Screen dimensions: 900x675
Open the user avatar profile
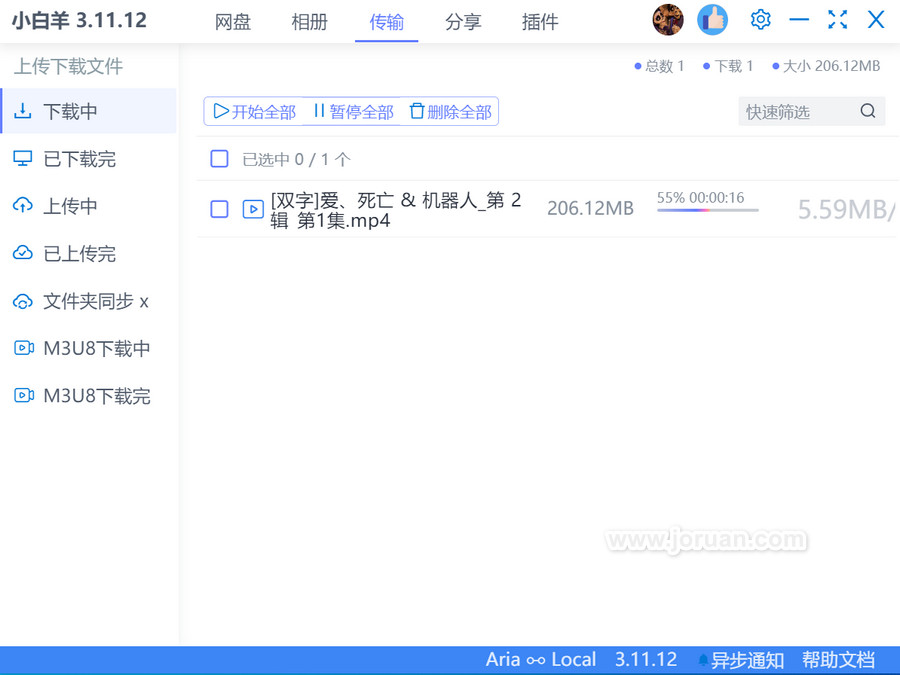click(668, 20)
